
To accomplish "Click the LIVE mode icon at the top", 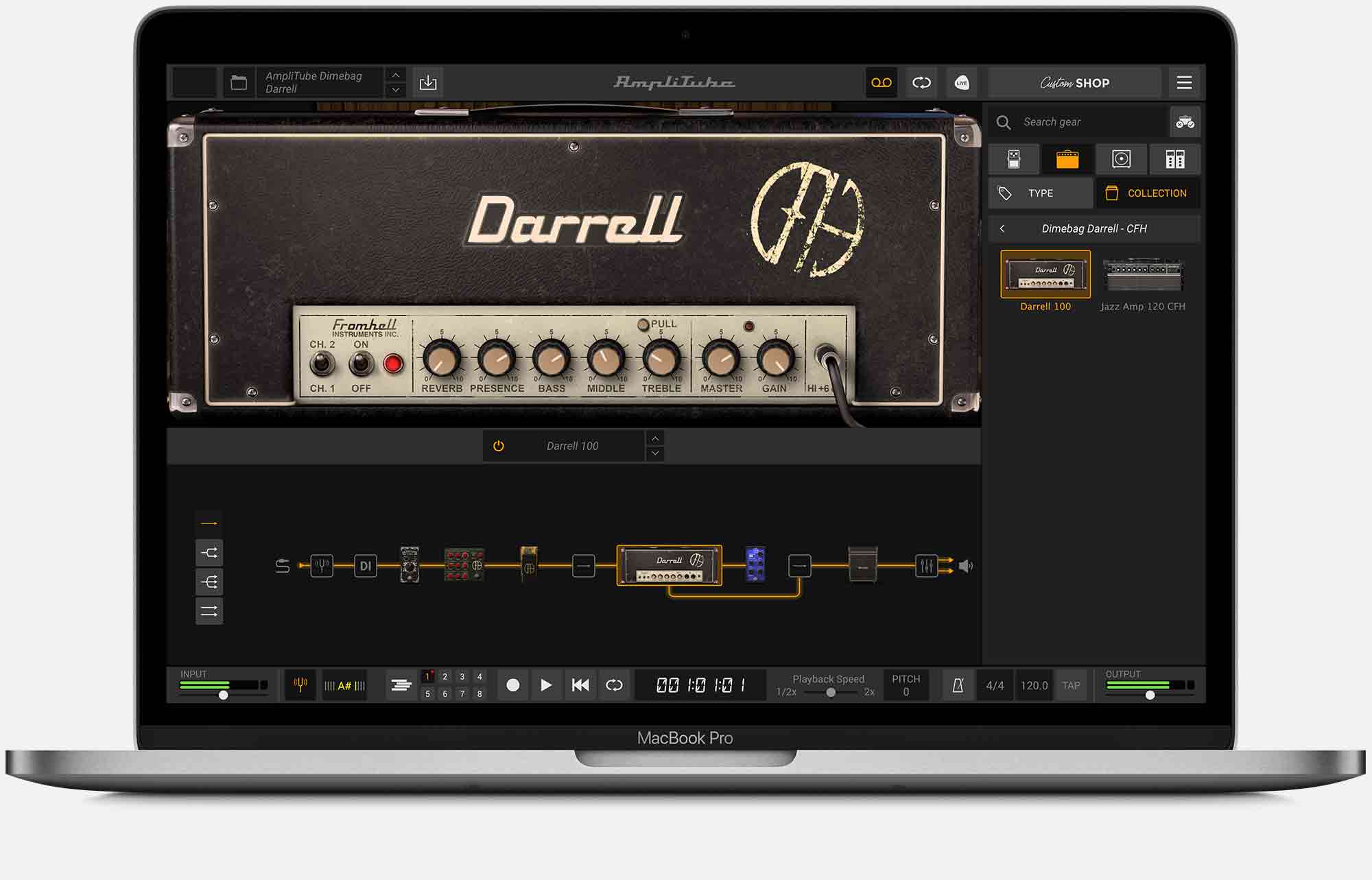I will (962, 82).
